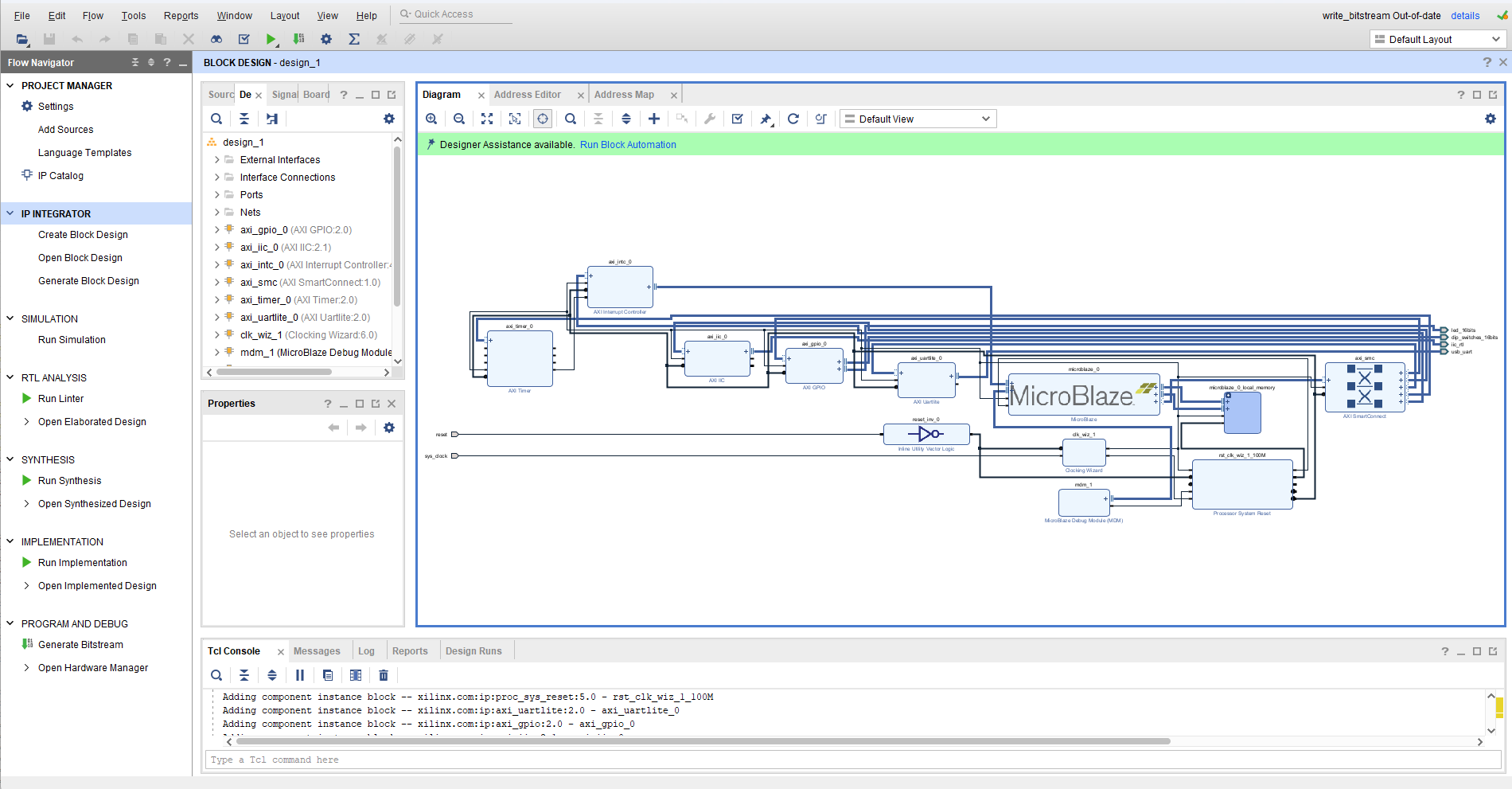
Task: Open the Default View dropdown
Action: (918, 119)
